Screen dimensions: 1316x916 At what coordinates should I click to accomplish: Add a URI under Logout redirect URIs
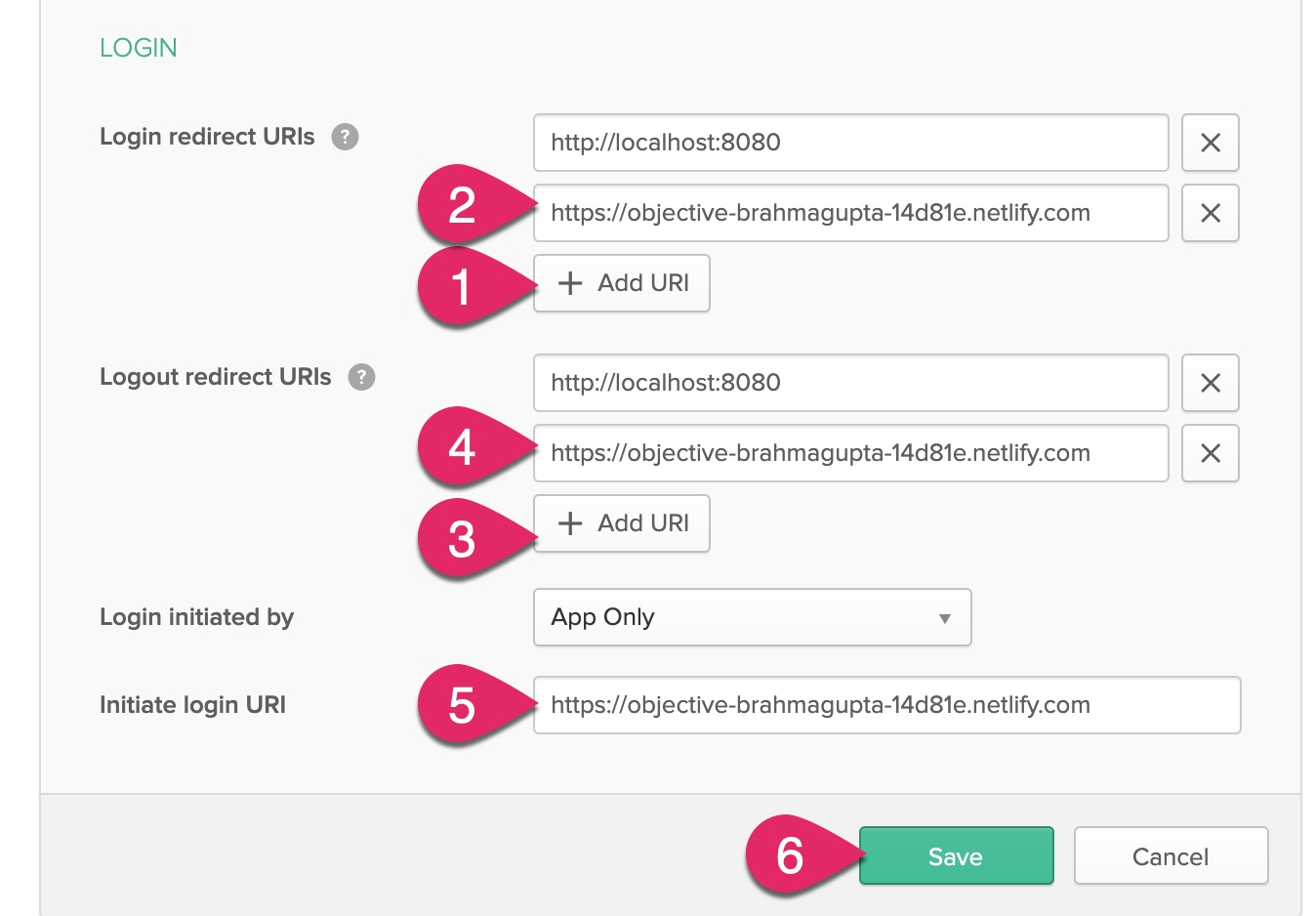click(x=622, y=523)
